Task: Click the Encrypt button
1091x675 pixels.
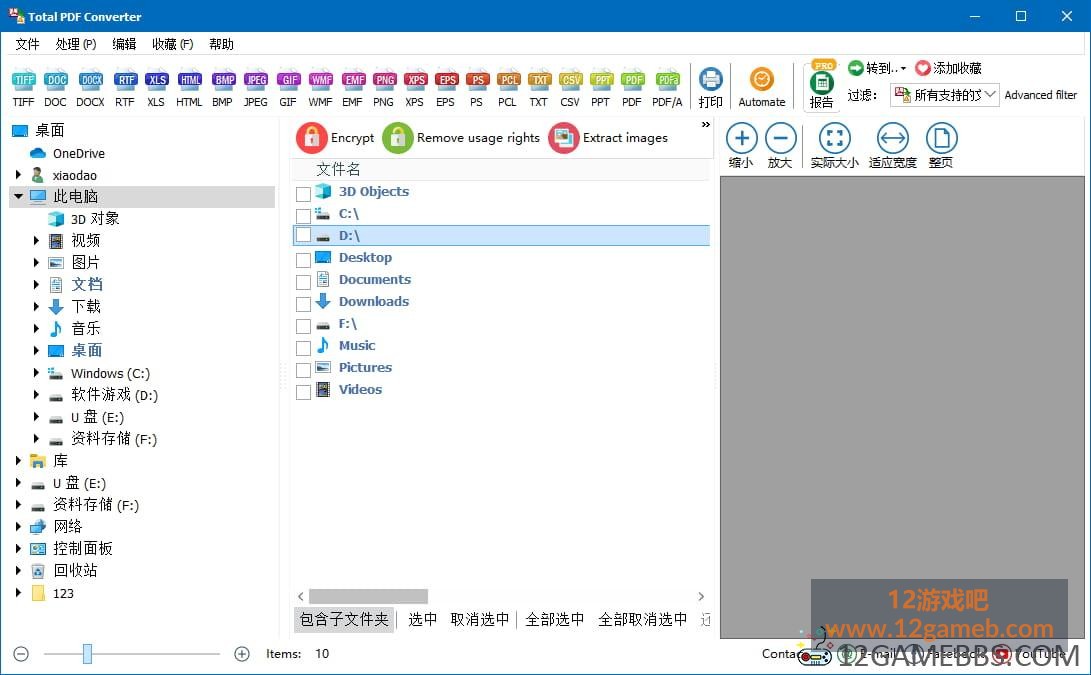Action: (336, 138)
